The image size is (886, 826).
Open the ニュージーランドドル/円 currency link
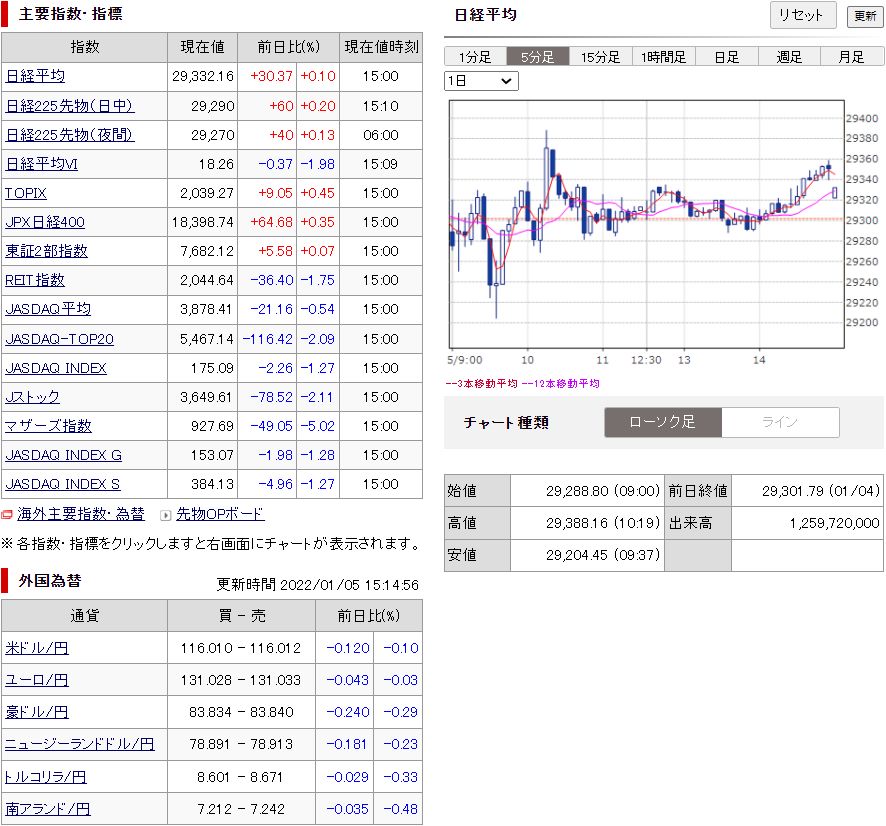pos(80,745)
